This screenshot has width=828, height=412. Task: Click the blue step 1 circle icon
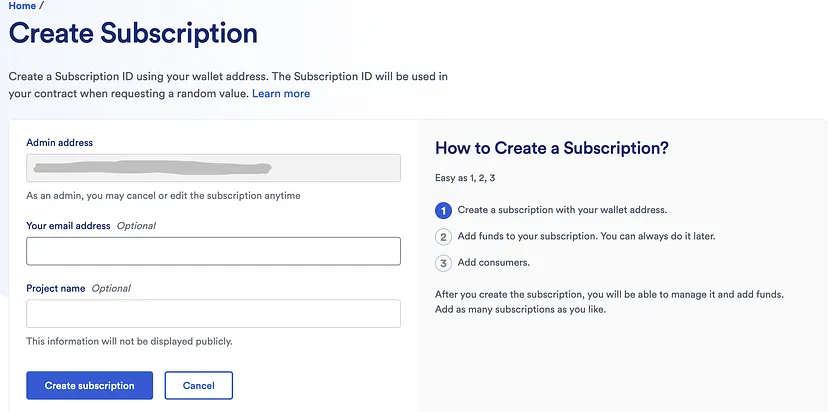[x=444, y=211]
